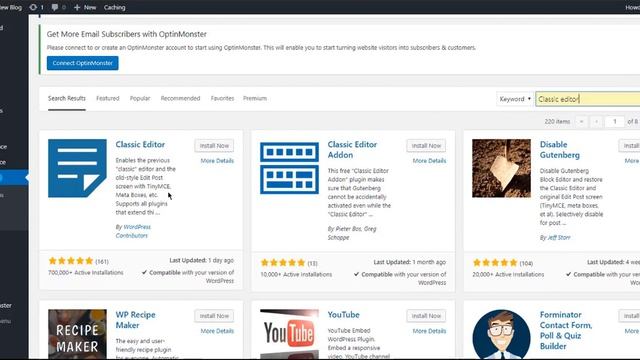
Task: Click the Disable Gutenberg star rating
Action: [495, 262]
